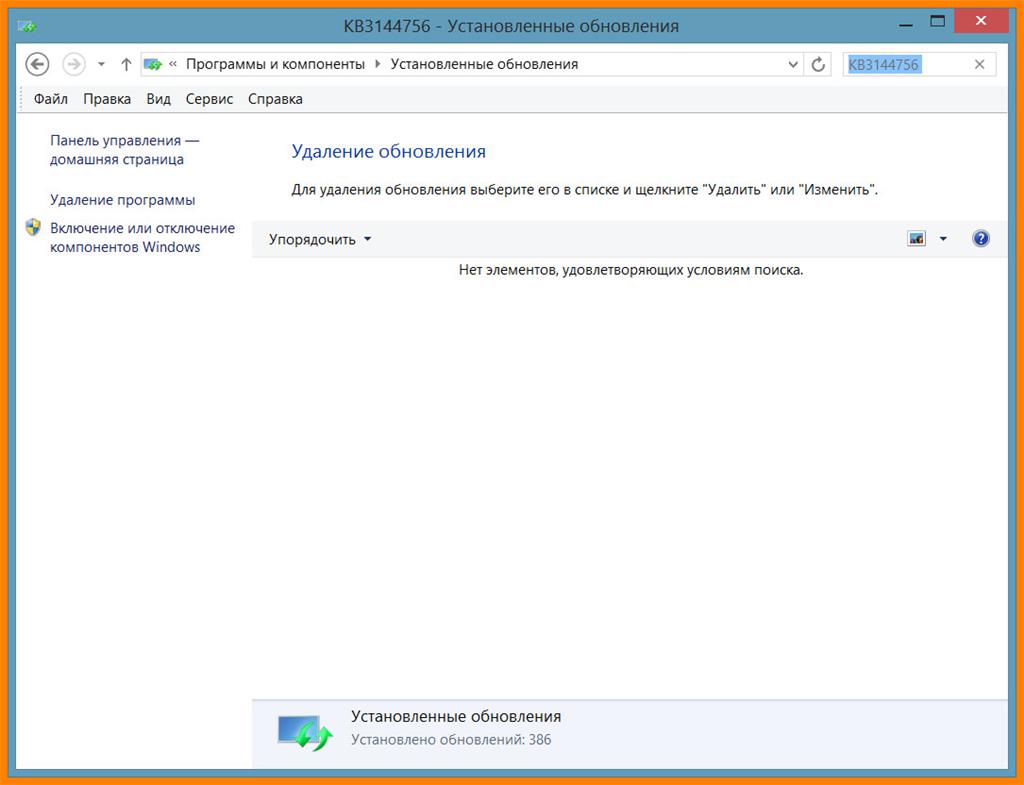This screenshot has height=785, width=1024.
Task: Click the control panel icon in address bar
Action: tap(153, 64)
